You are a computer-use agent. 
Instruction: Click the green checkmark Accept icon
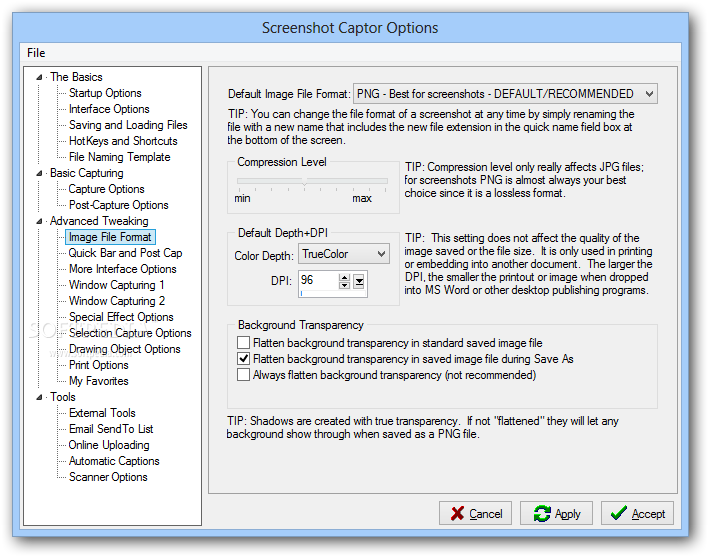[619, 513]
